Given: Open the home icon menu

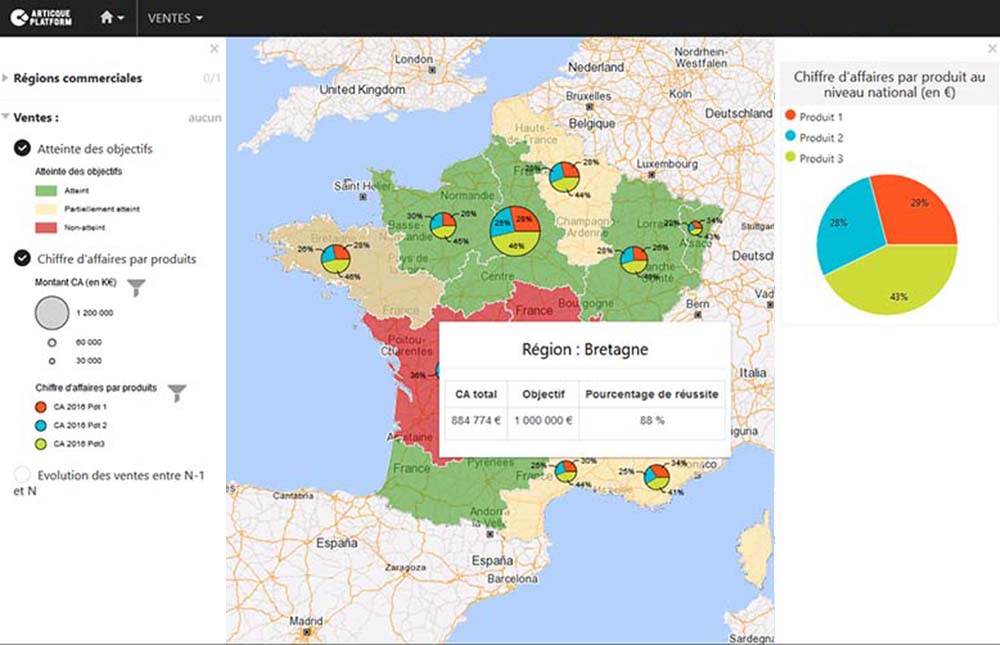Looking at the screenshot, I should pos(112,18).
